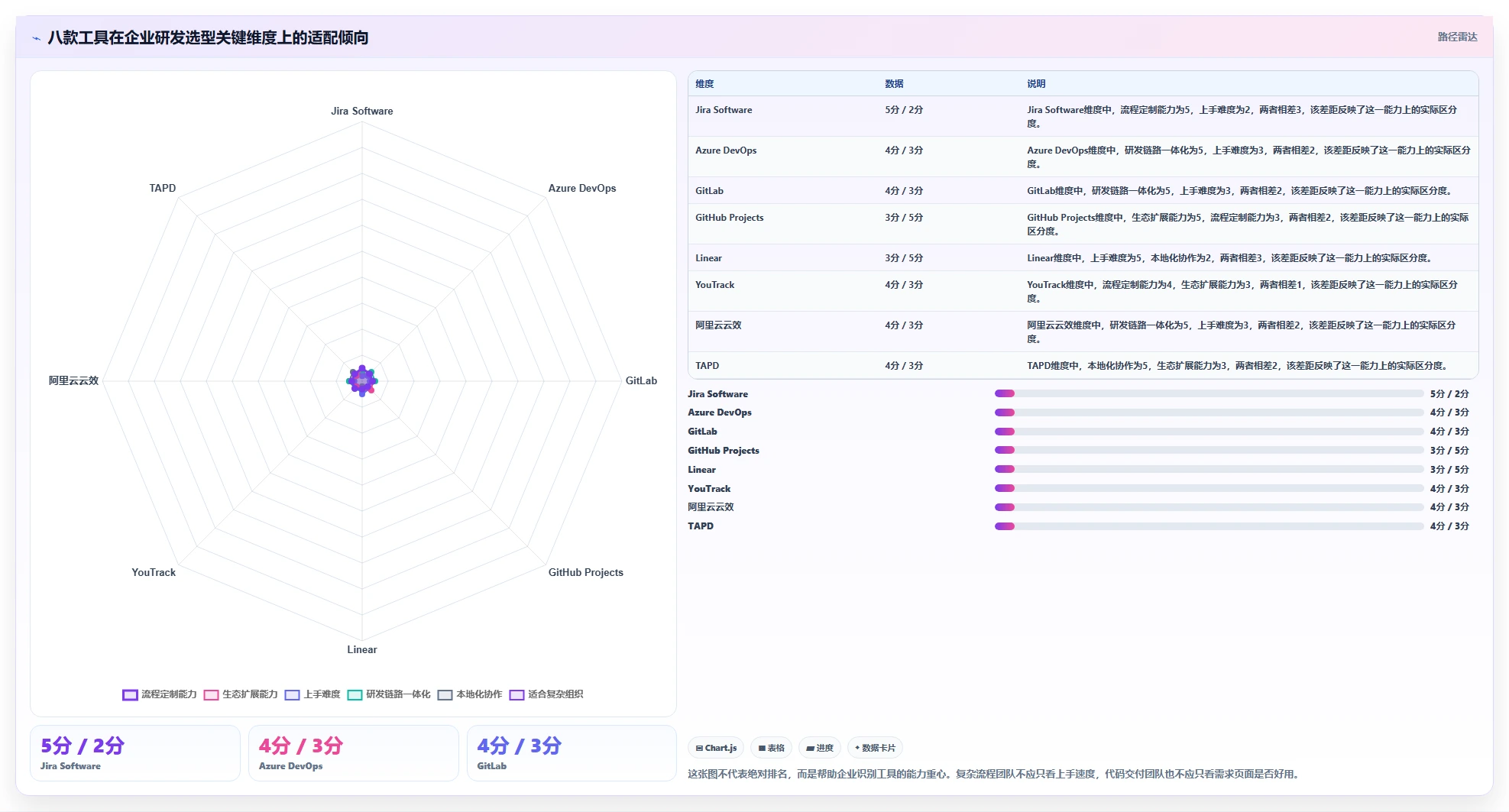
Task: Click the footnote text about 绝对排名
Action: click(993, 774)
